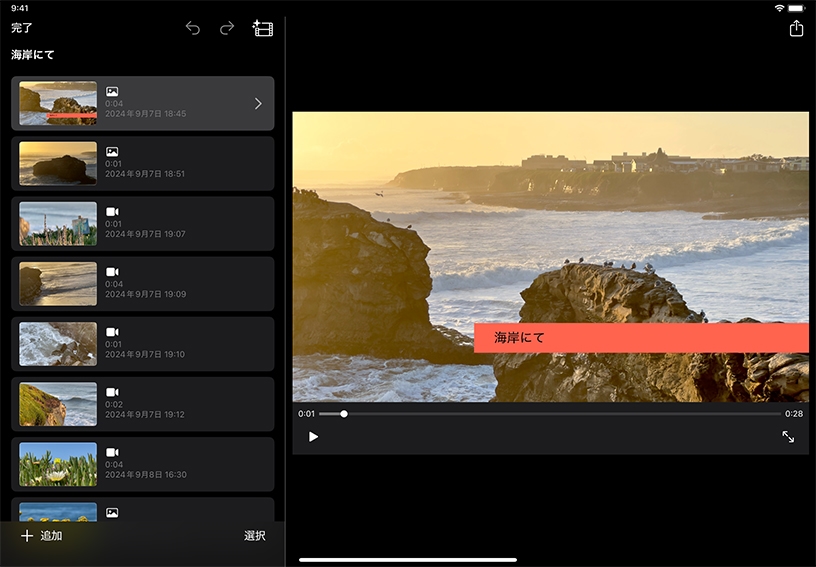Viewport: 816px width, 567px height.
Task: Tap the undo arrow icon
Action: [193, 28]
